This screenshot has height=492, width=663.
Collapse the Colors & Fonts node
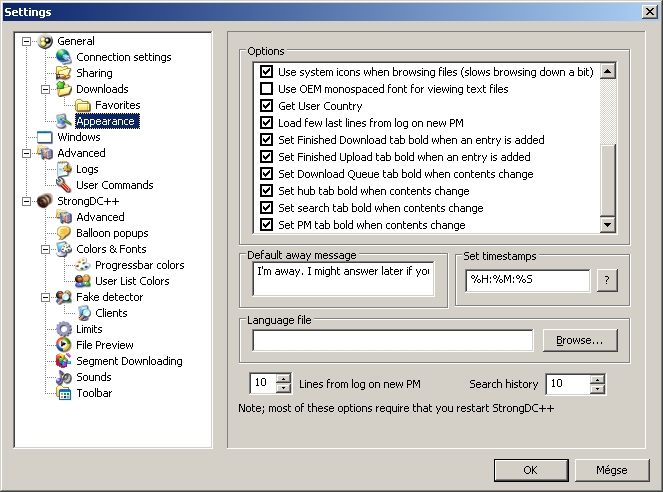pos(45,249)
